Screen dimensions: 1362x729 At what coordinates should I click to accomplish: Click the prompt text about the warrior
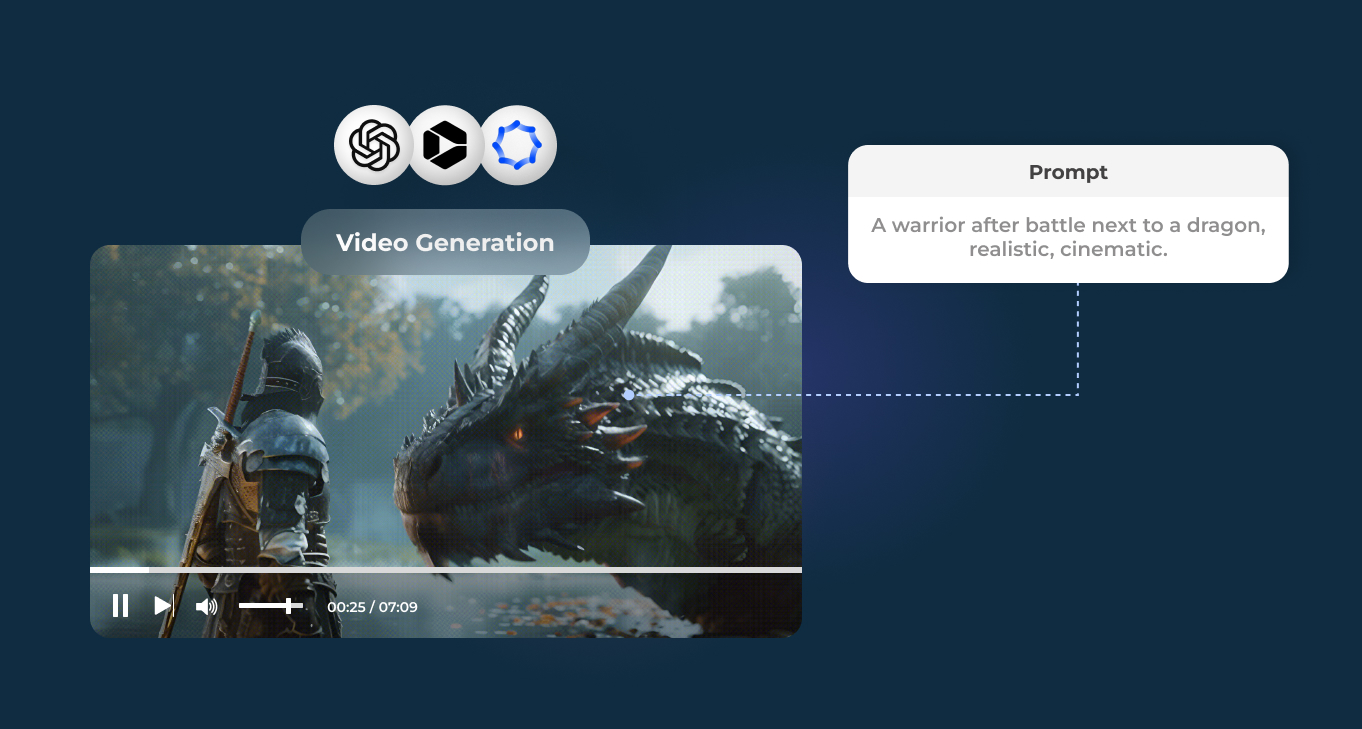tap(1067, 237)
